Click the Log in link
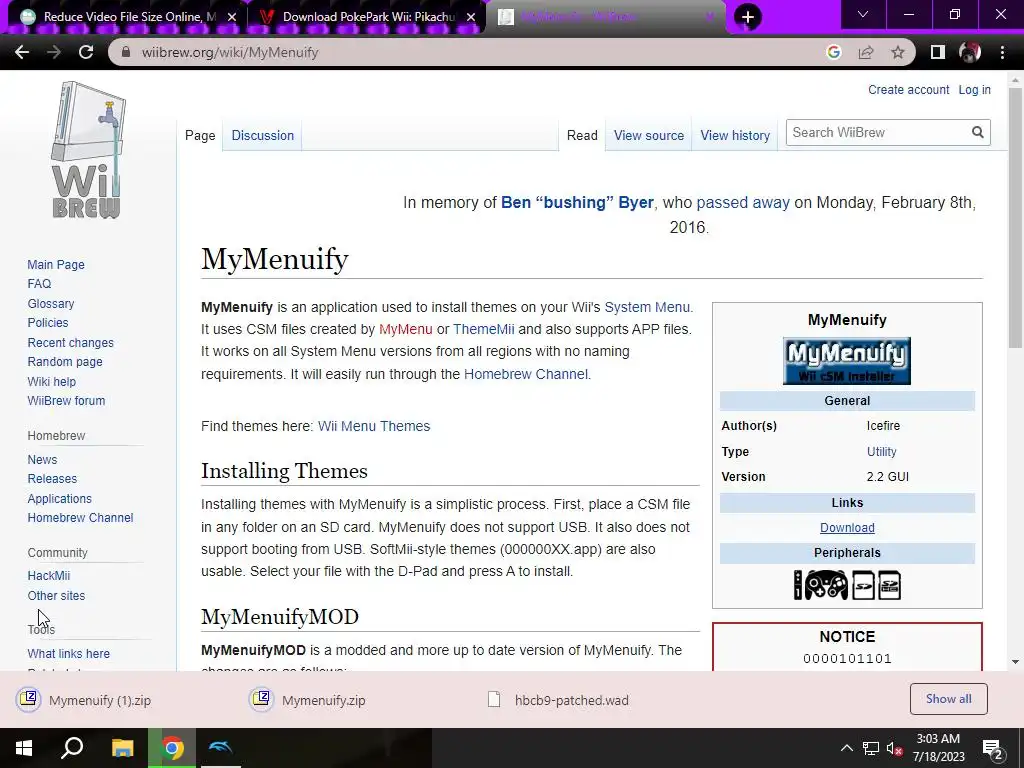The image size is (1024, 768). (974, 89)
